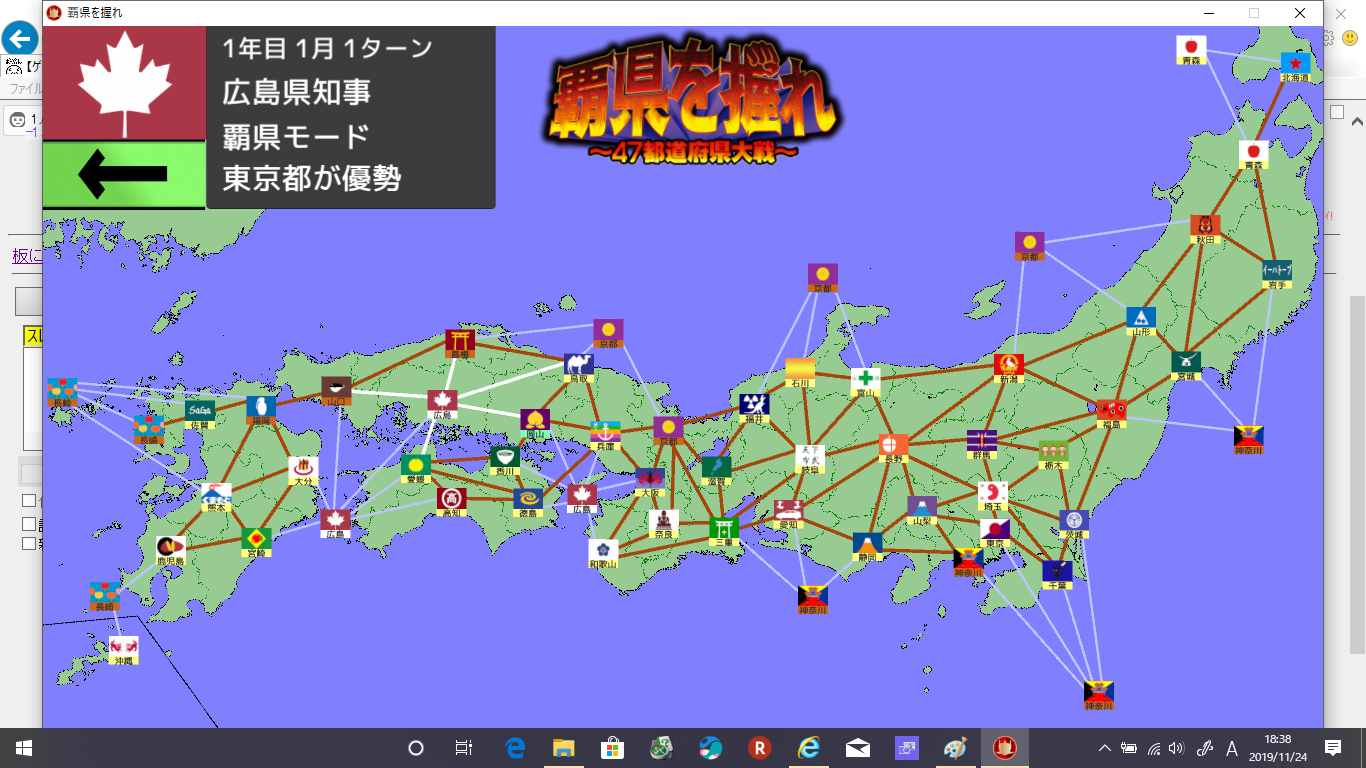This screenshot has height=768, width=1366.
Task: Click the 福岡 prefecture icon
Action: click(x=261, y=411)
